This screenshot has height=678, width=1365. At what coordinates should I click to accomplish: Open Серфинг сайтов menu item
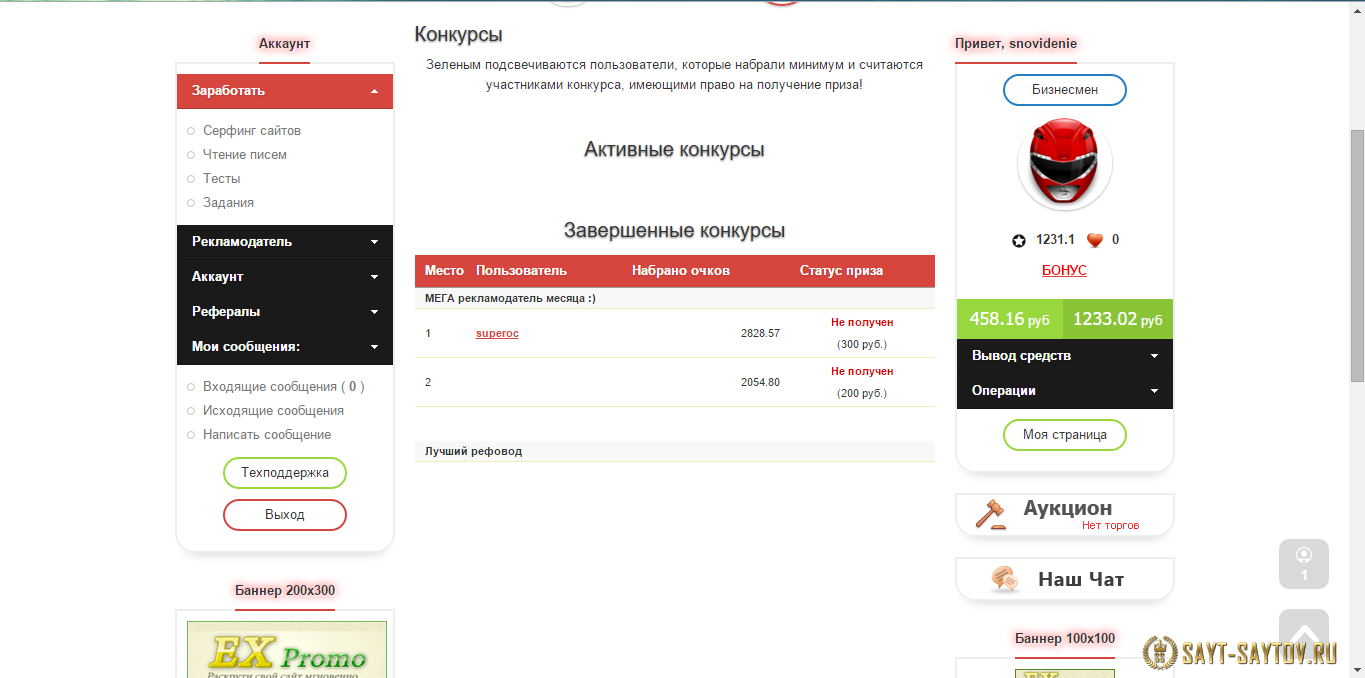point(251,131)
